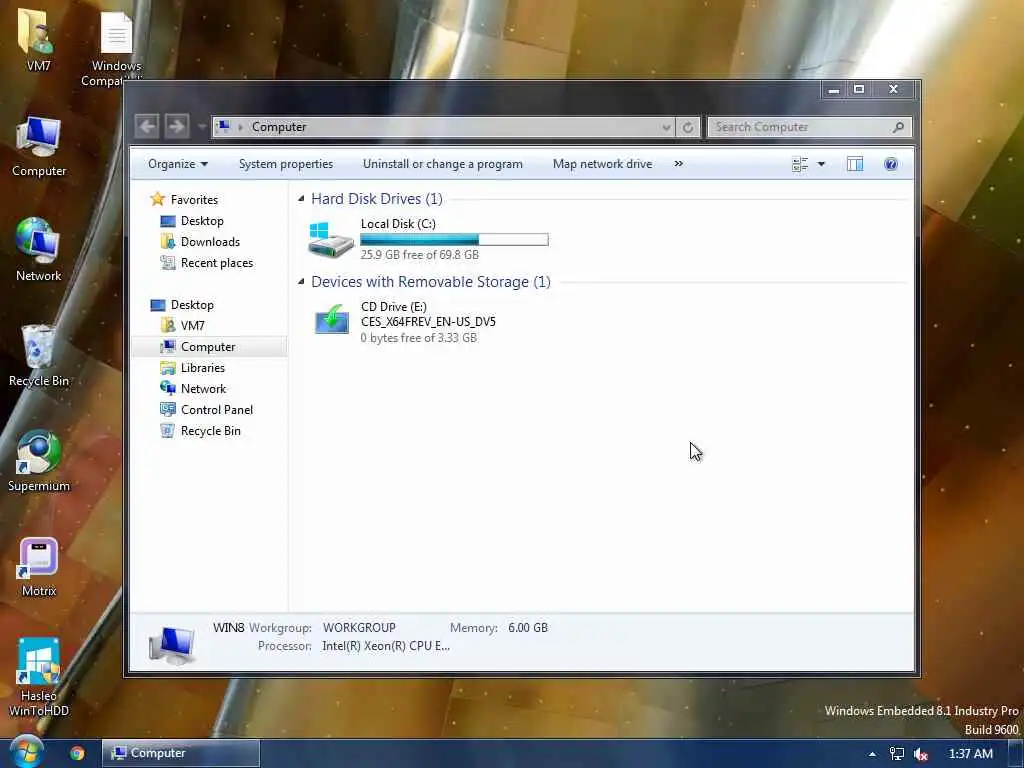1024x768 pixels.
Task: Open Recent places
Action: click(x=216, y=263)
